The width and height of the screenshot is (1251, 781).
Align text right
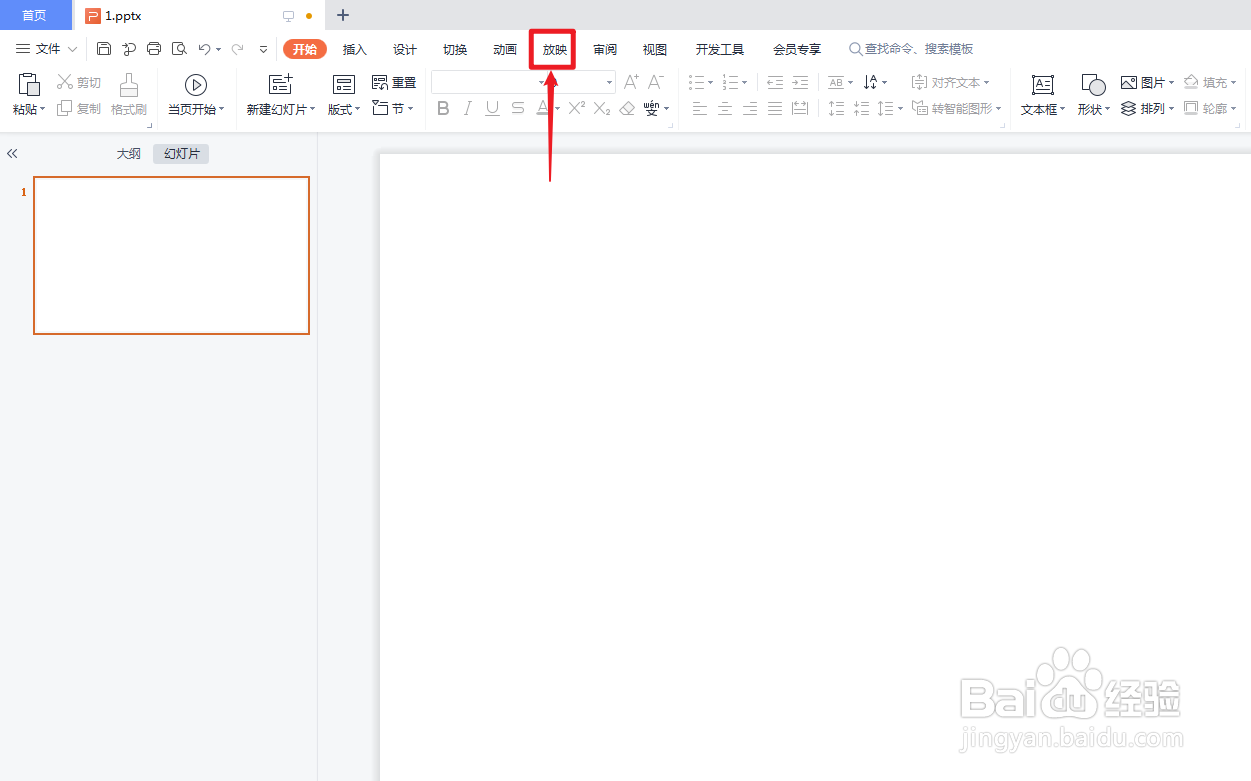pyautogui.click(x=750, y=108)
